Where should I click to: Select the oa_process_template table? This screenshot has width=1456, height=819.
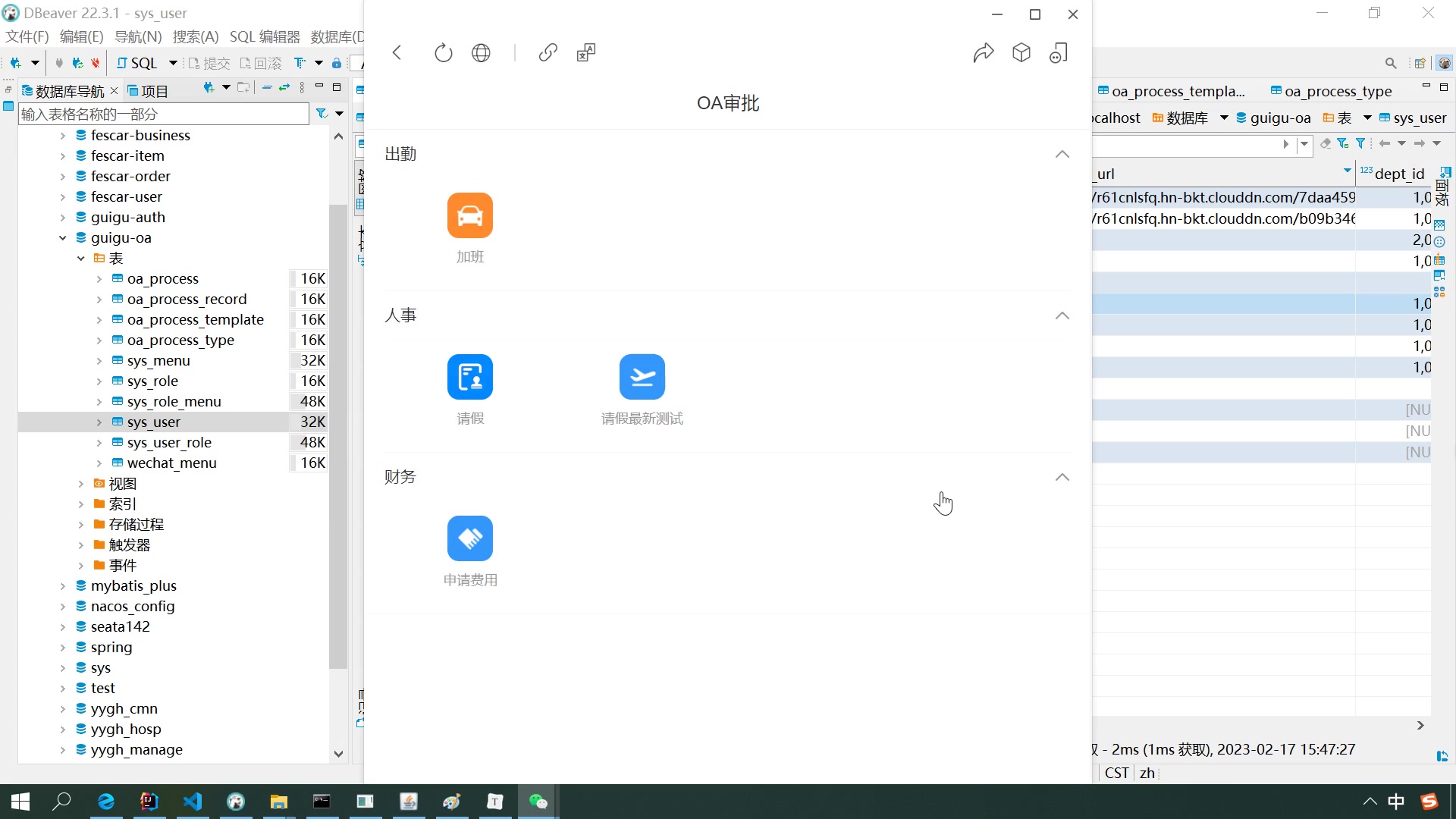[195, 320]
